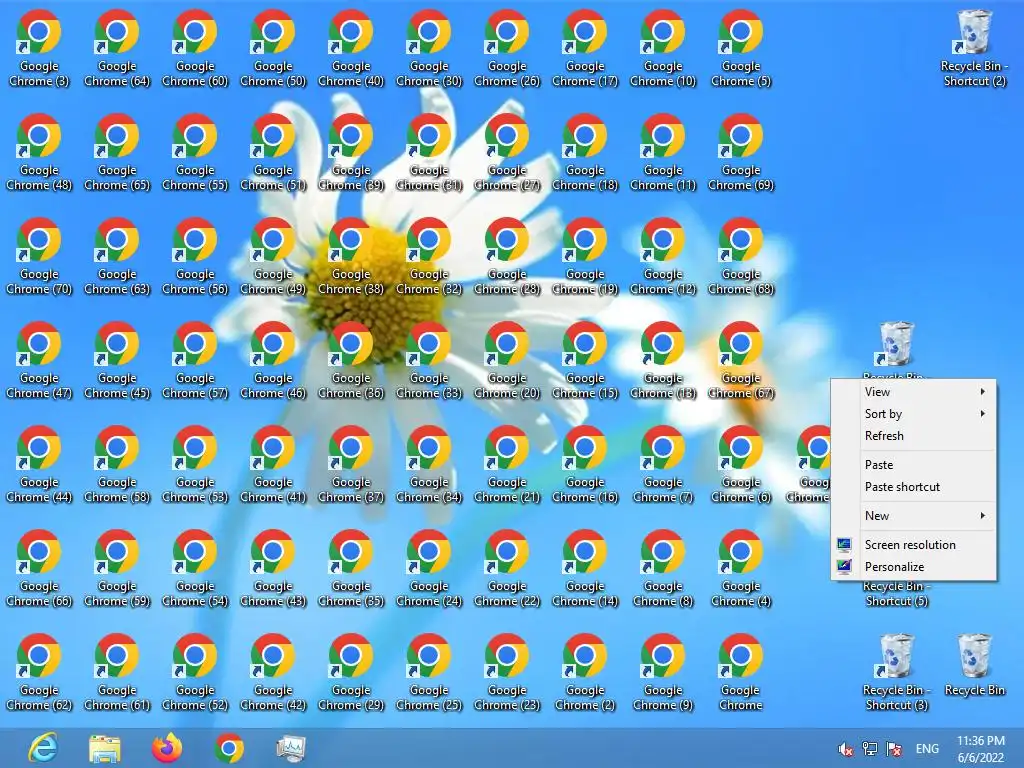
Task: Select the Google Chrome (55) shortcut
Action: coord(195,153)
